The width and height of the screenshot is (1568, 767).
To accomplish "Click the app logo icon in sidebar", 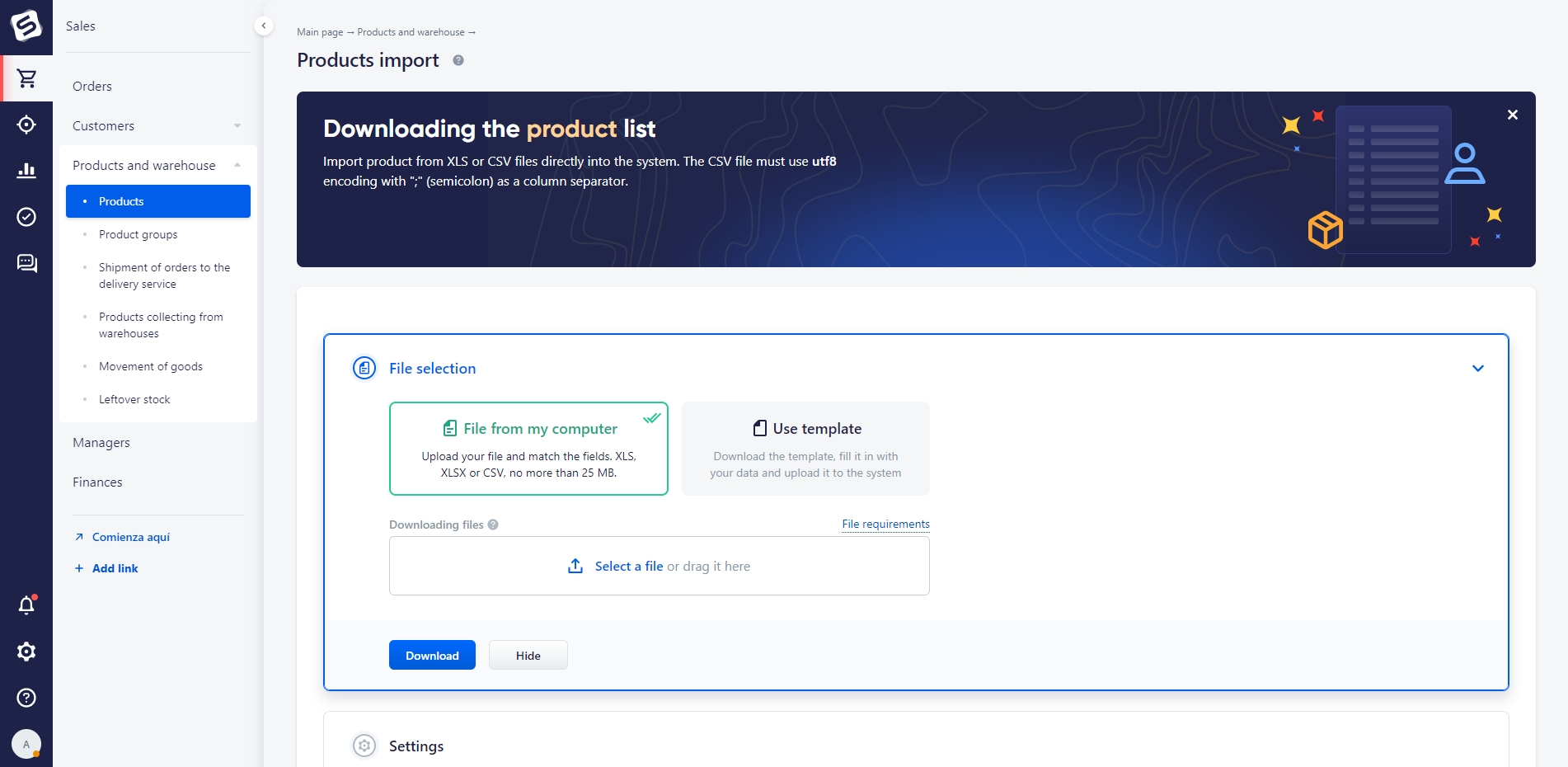I will (x=26, y=26).
